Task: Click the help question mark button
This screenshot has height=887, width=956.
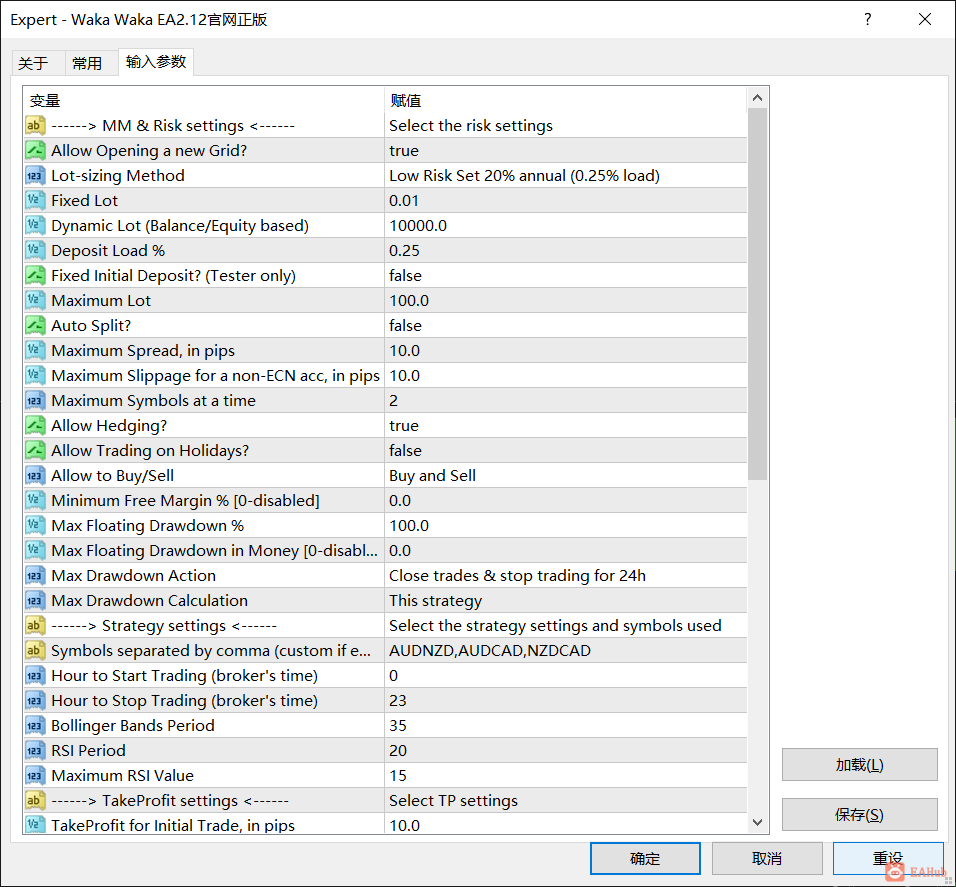Action: [x=868, y=20]
